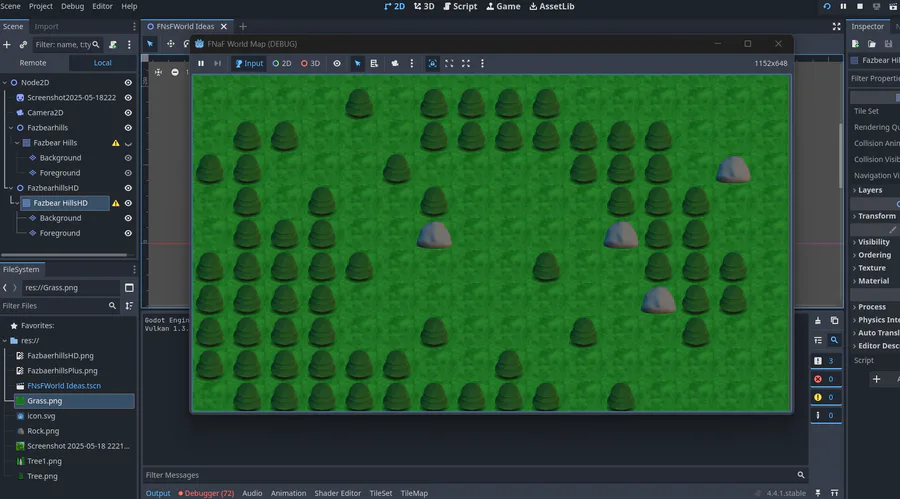The width and height of the screenshot is (900, 499).
Task: Click the next frame step button
Action: pos(218,63)
